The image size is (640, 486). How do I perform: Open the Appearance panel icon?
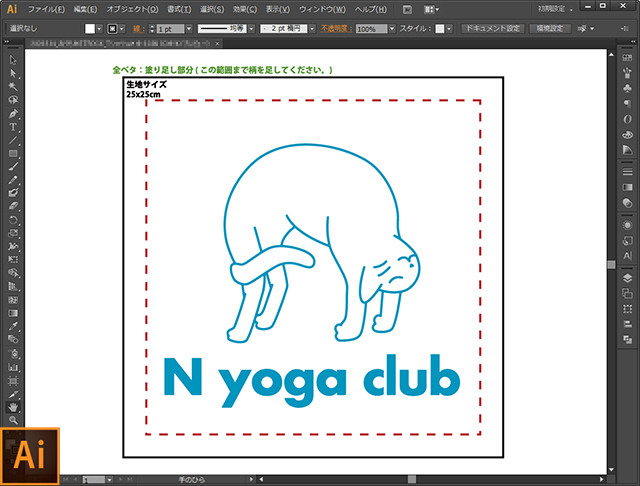pos(627,223)
